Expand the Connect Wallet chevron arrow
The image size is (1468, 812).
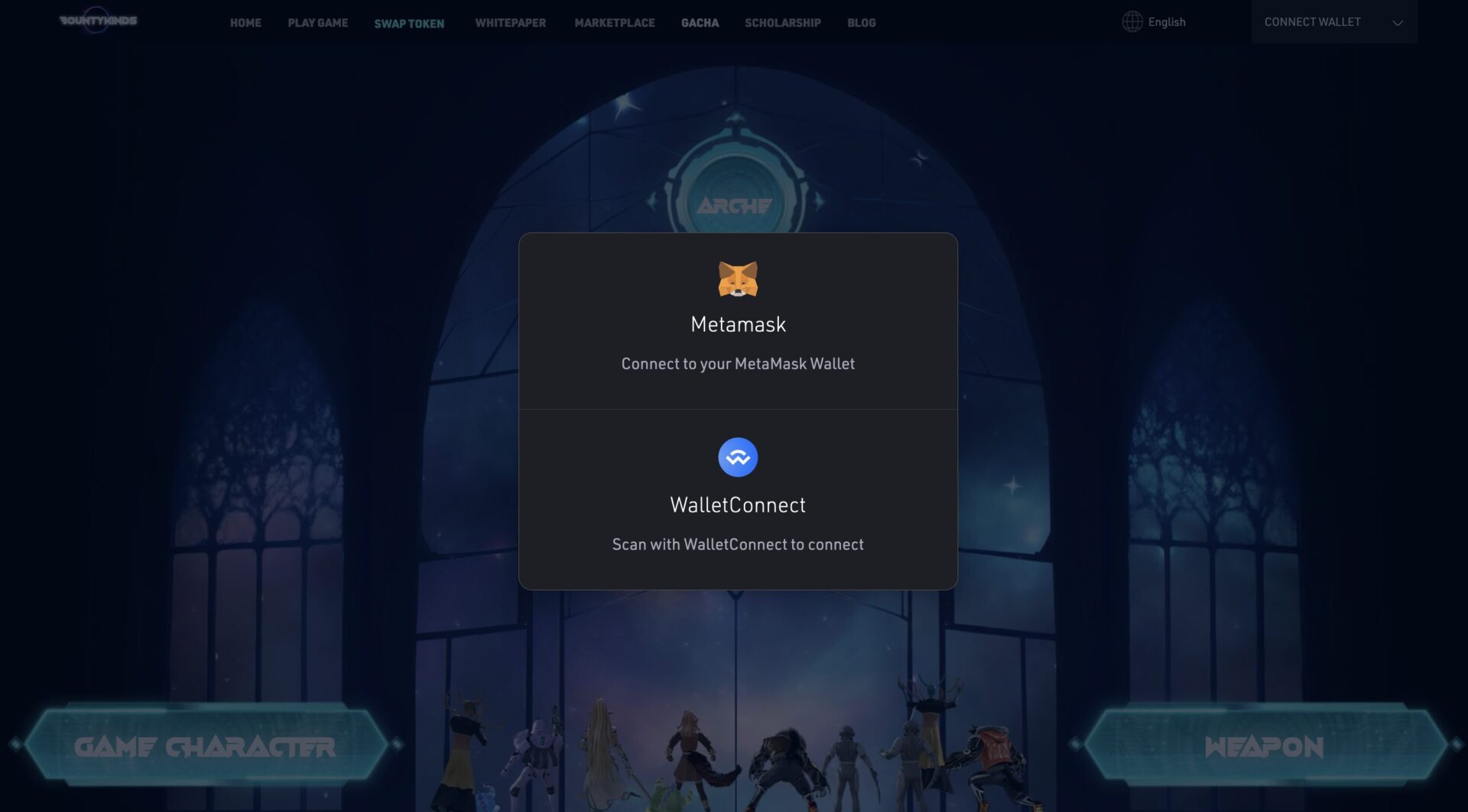coord(1397,23)
